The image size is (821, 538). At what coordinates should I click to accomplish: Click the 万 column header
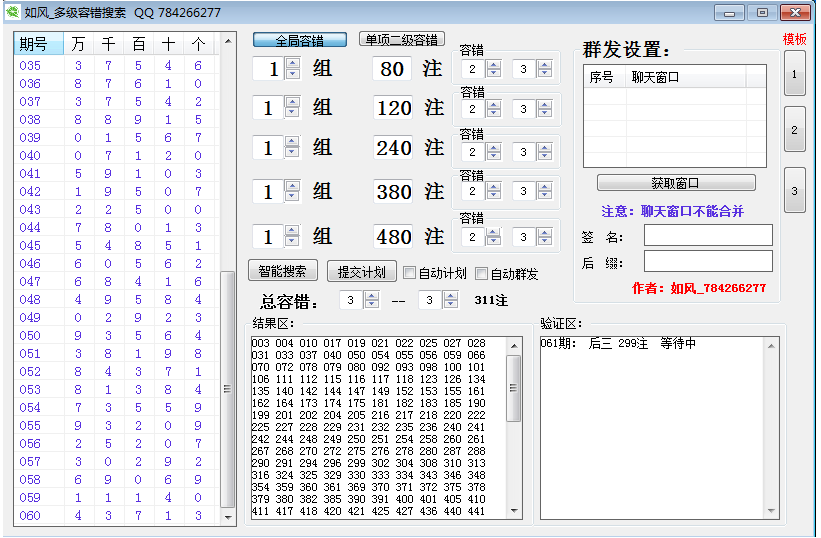[x=79, y=43]
